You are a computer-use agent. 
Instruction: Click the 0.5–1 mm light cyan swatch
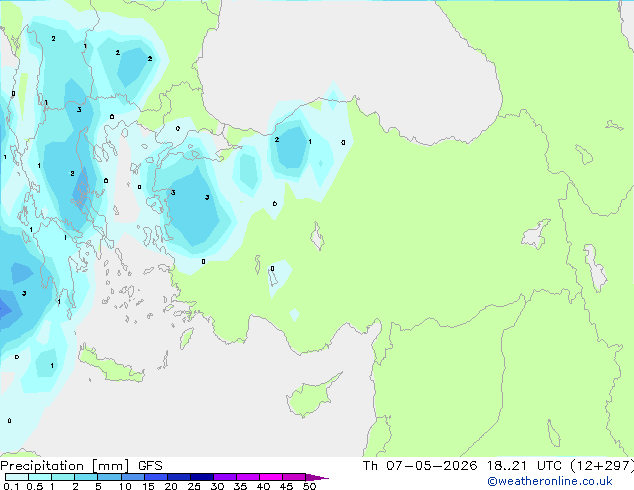(x=40, y=477)
